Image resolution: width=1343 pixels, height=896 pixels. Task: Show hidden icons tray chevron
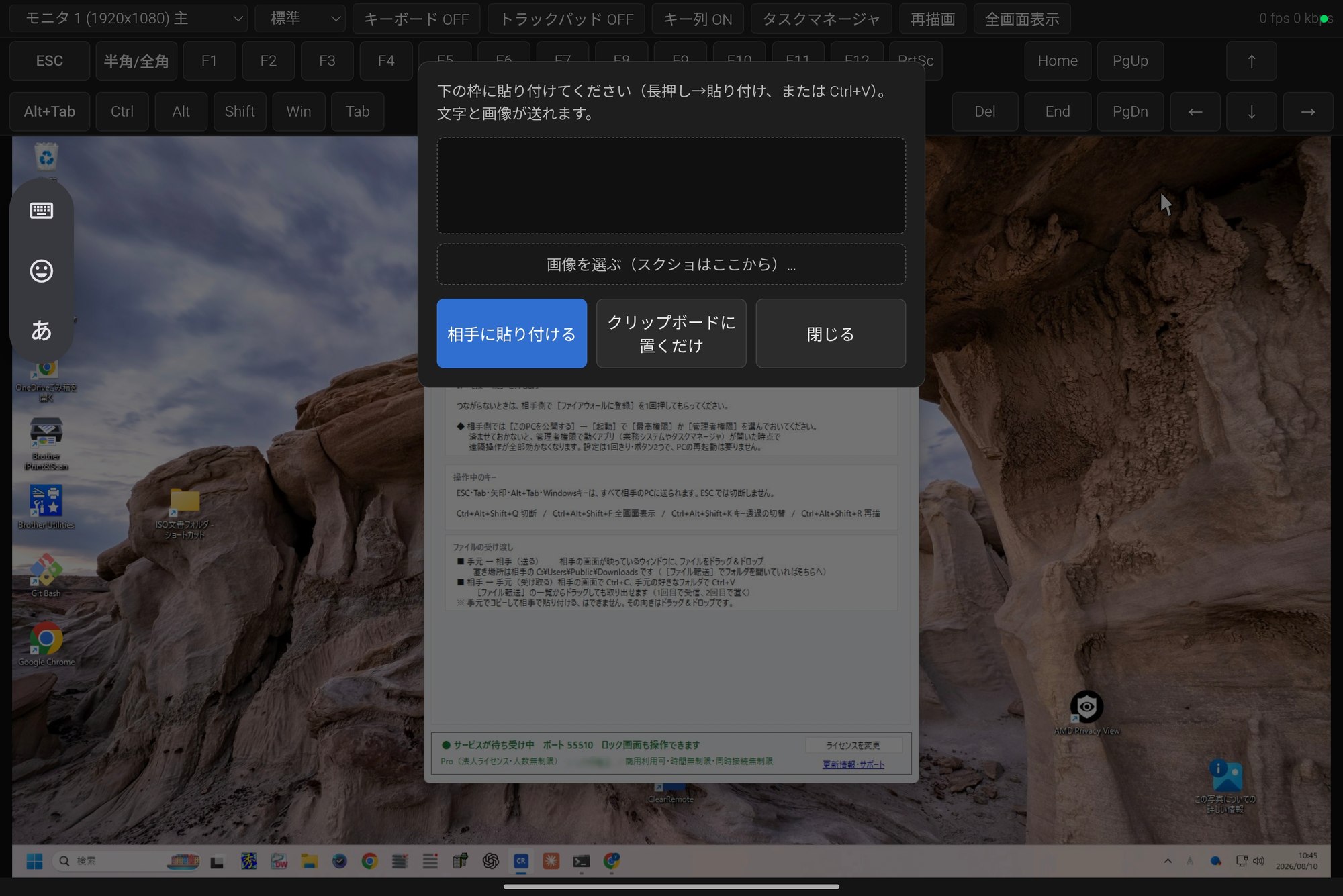click(x=1168, y=861)
